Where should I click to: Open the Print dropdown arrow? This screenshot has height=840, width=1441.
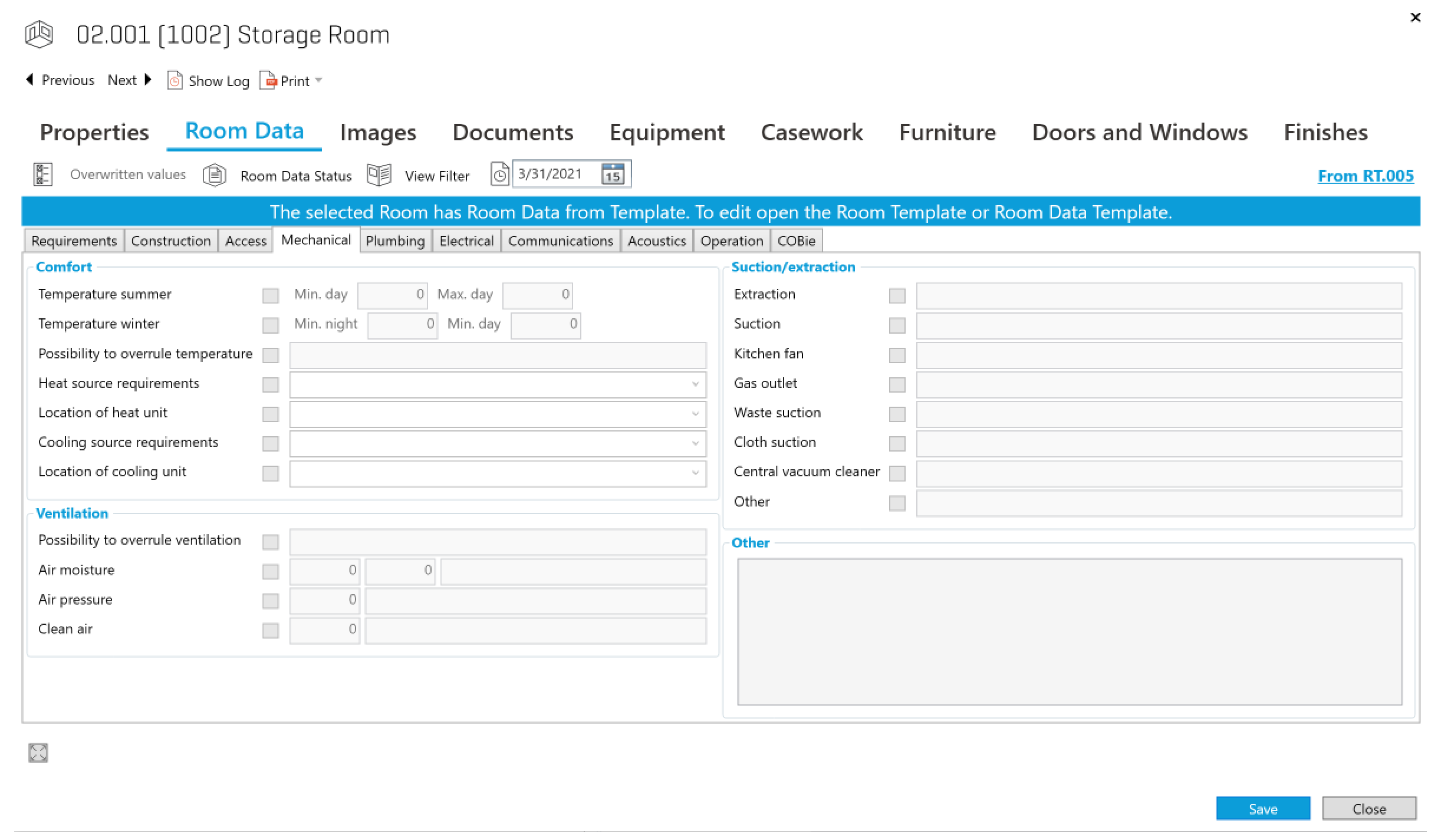[318, 80]
